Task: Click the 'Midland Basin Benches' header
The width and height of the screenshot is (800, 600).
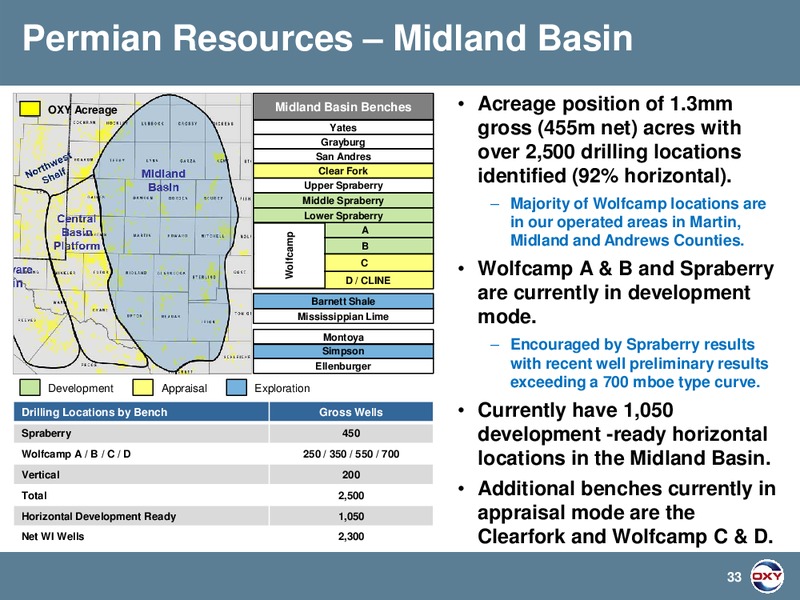Action: pyautogui.click(x=343, y=107)
